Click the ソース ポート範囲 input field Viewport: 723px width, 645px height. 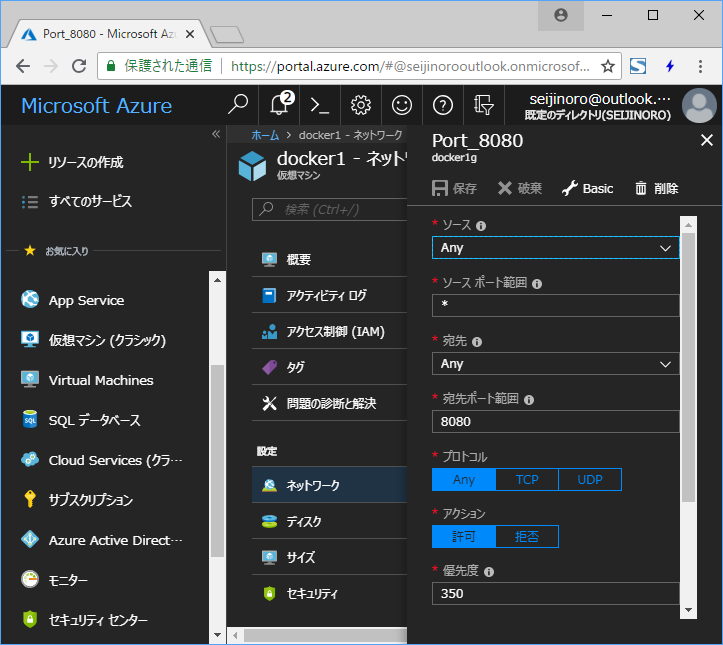pos(555,305)
